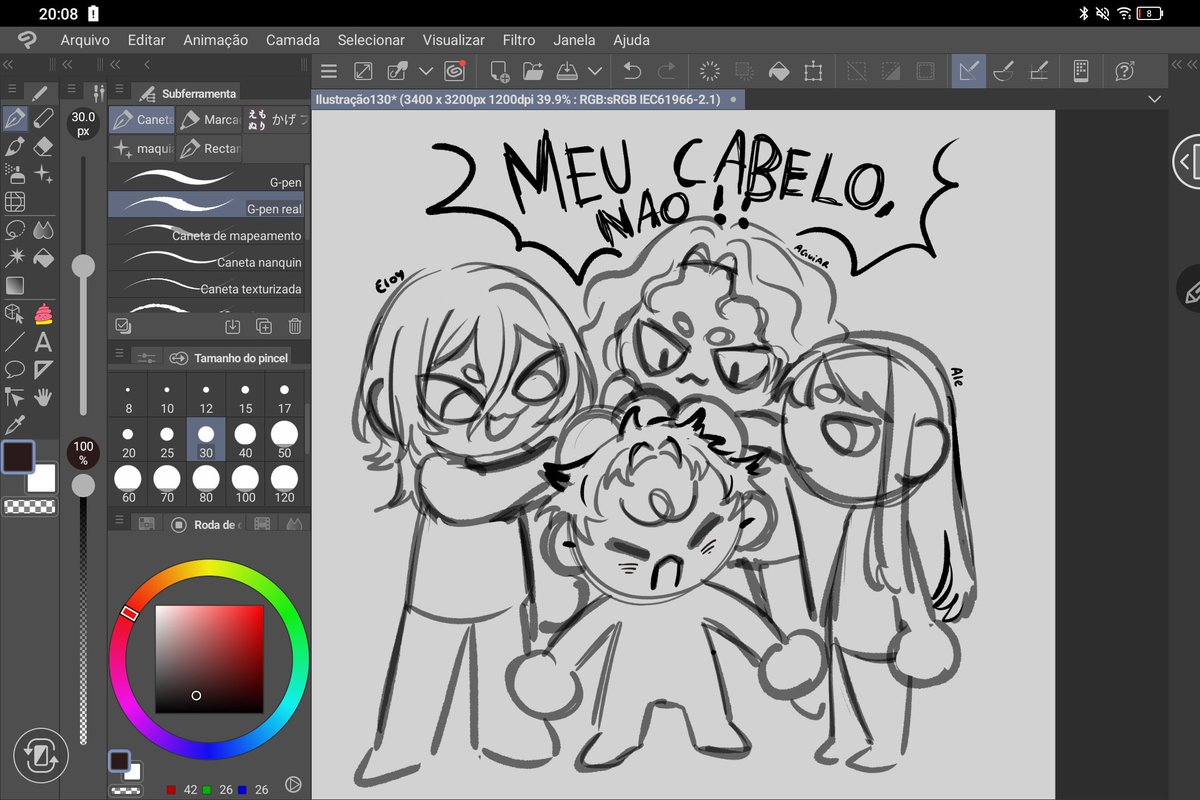Delete the sub tool with trash icon
The image size is (1200, 800).
coord(295,326)
